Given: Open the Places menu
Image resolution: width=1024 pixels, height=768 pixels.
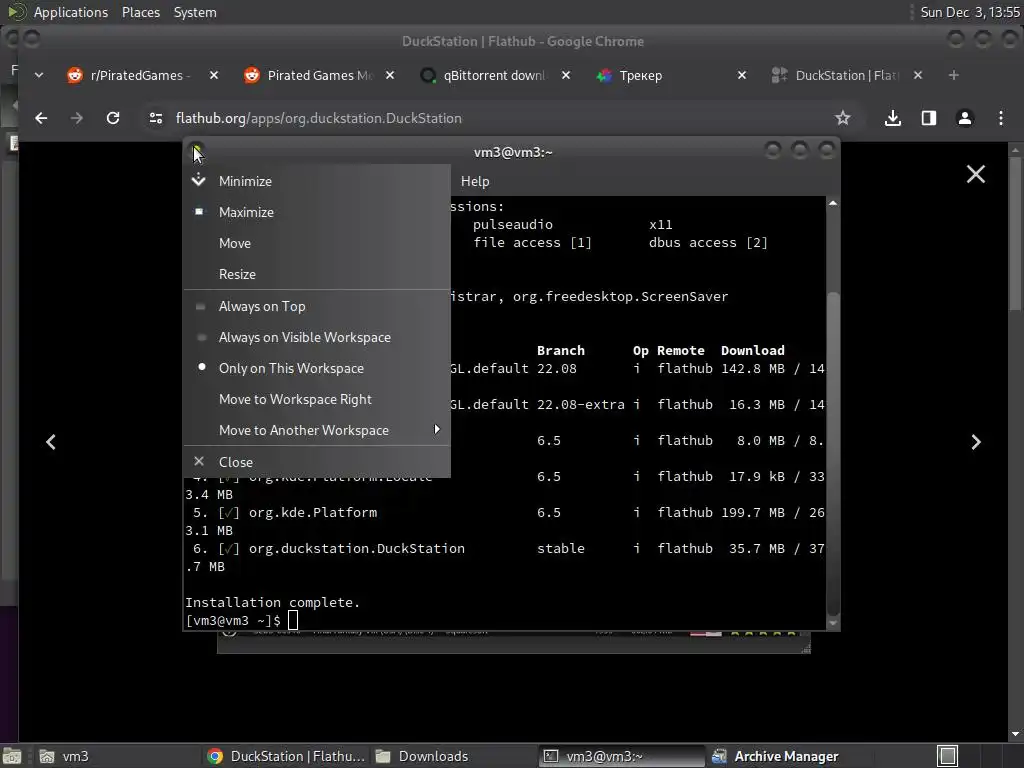Looking at the screenshot, I should pyautogui.click(x=140, y=12).
